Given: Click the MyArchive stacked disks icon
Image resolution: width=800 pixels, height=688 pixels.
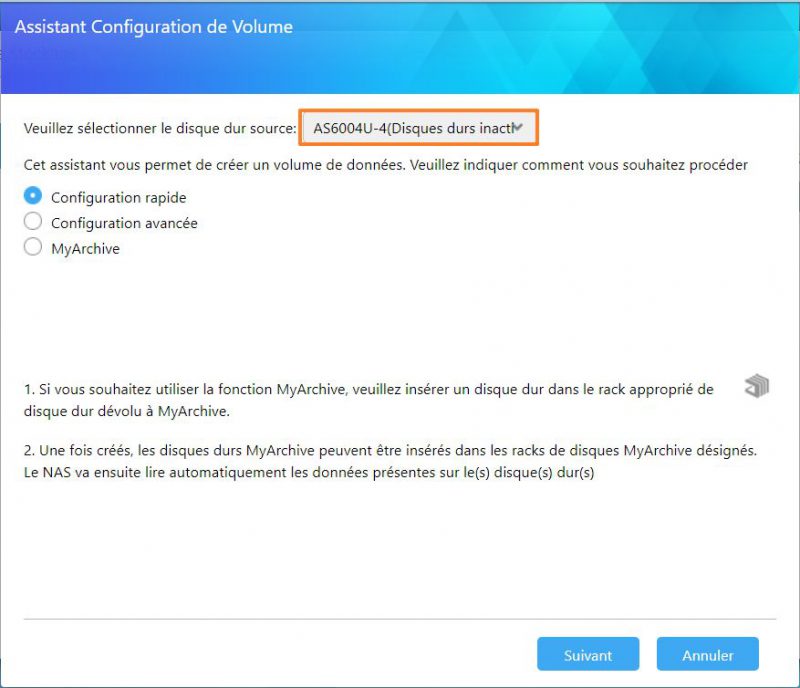Looking at the screenshot, I should coord(757,386).
